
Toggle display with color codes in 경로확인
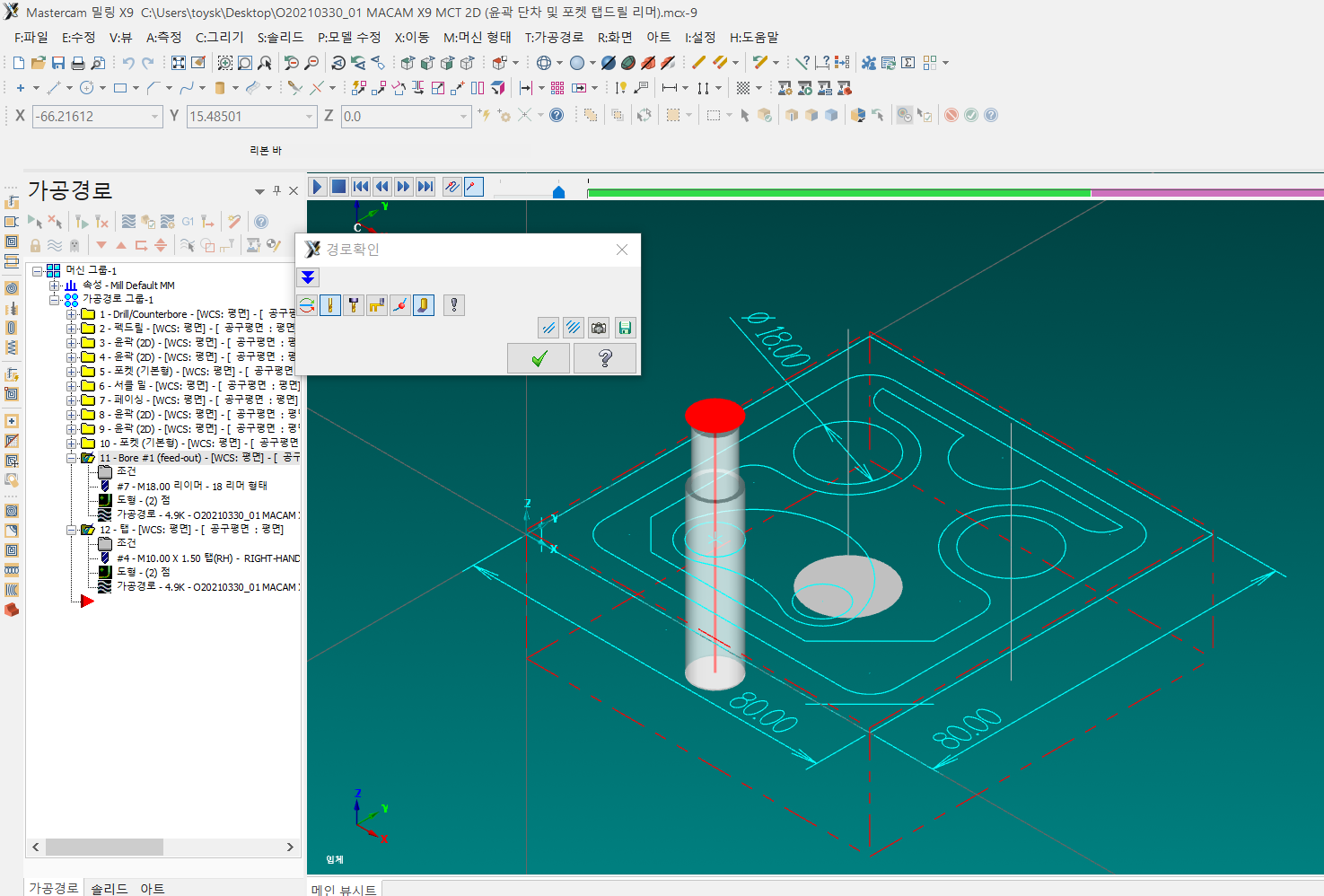tap(307, 305)
